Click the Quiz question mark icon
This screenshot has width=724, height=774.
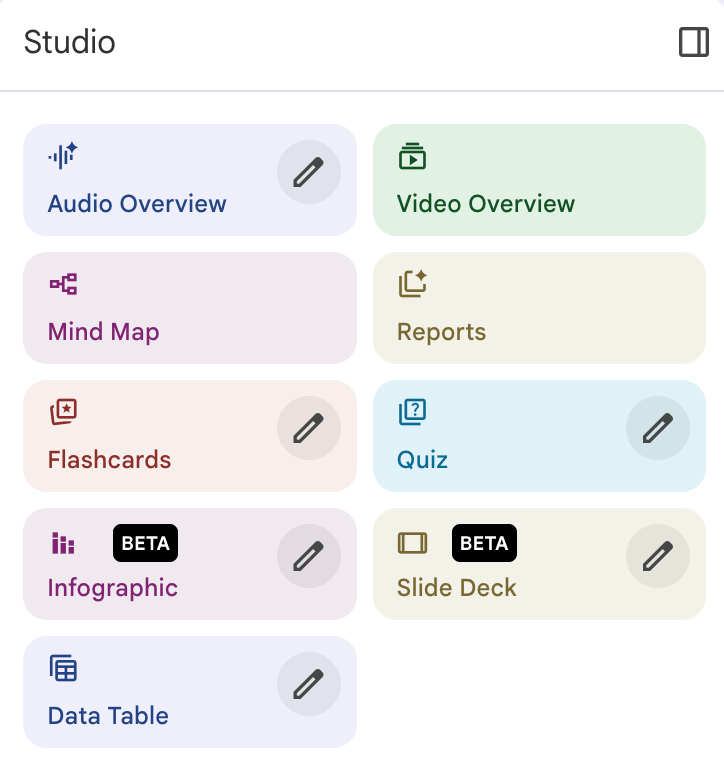(412, 412)
